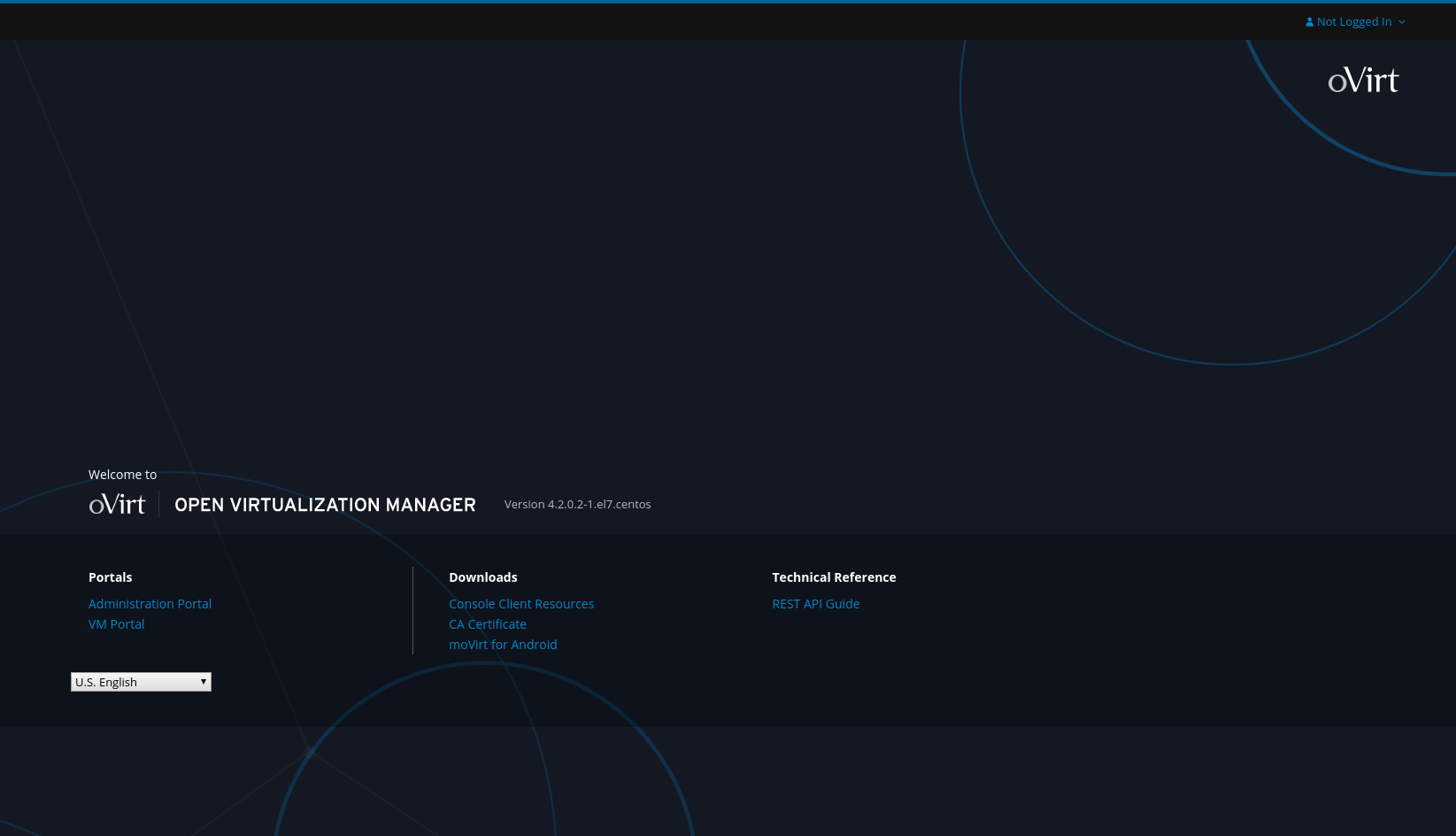1456x836 pixels.
Task: Click the oVirt logo in the top right
Action: click(1363, 81)
